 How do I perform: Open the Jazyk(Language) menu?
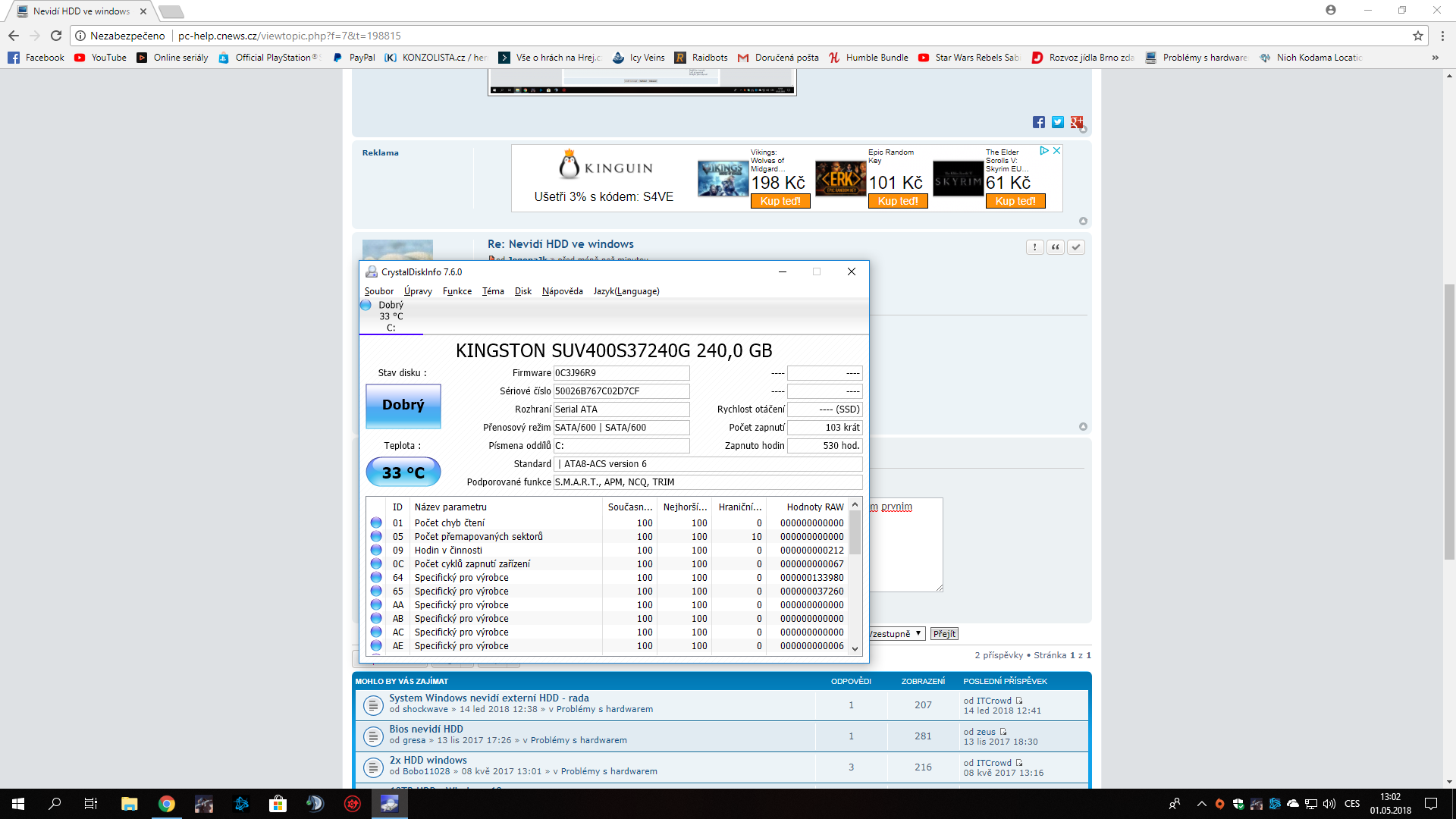coord(626,291)
